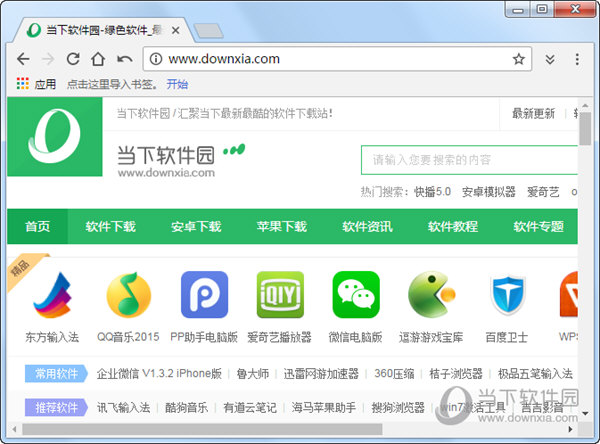Screen dimensions: 600x444
Task: Click the PP助手电脑版 icon
Action: click(x=204, y=295)
